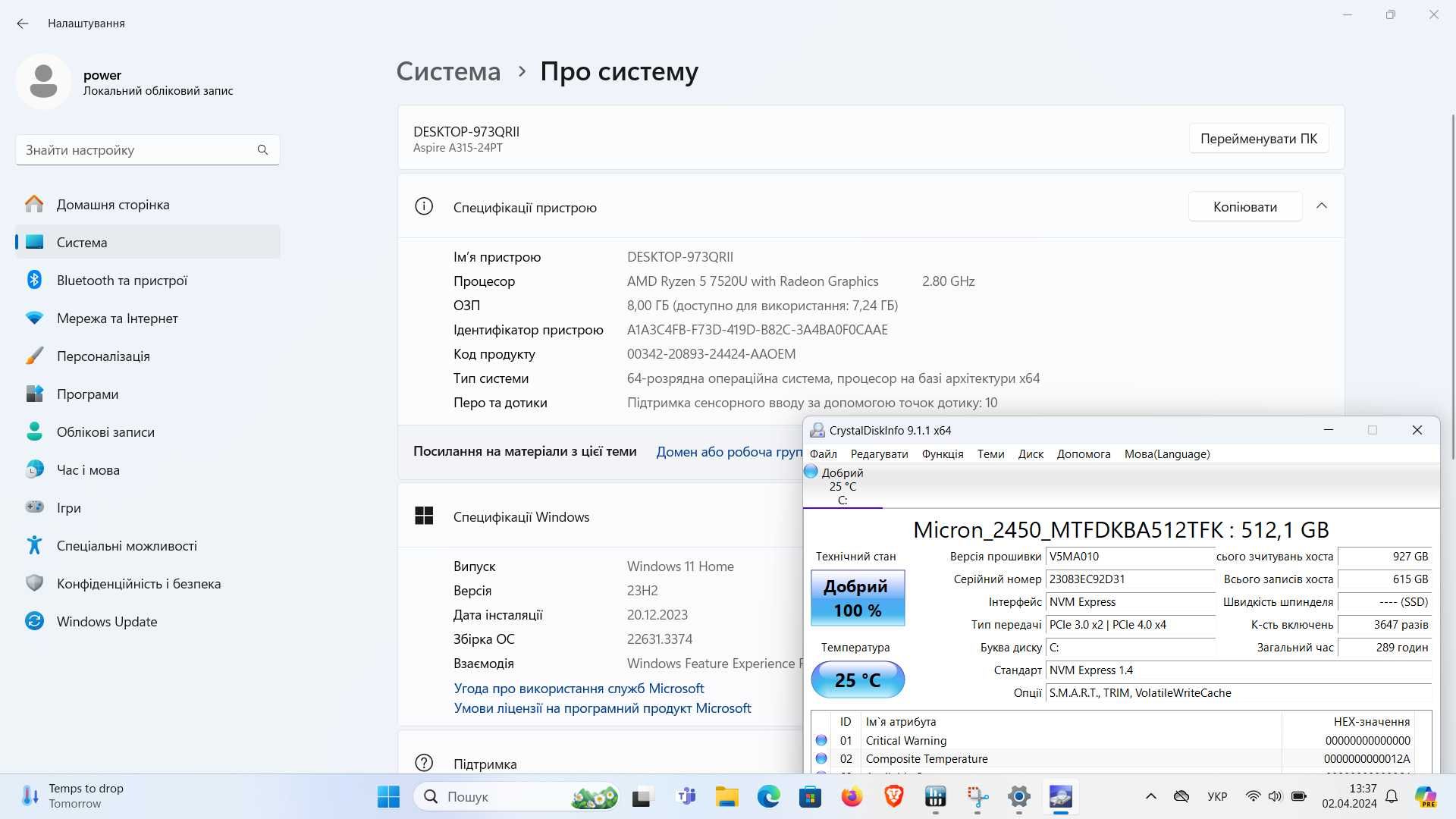Screen dimensions: 1456x819
Task: Click the volume speaker icon in tray
Action: click(1275, 796)
